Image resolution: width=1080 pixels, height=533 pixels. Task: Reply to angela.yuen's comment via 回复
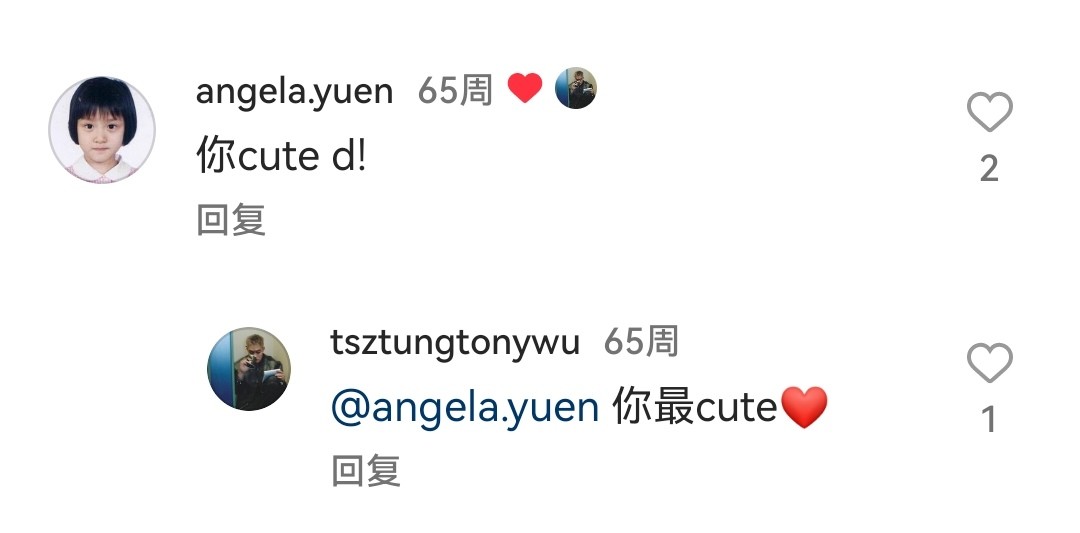(x=231, y=220)
